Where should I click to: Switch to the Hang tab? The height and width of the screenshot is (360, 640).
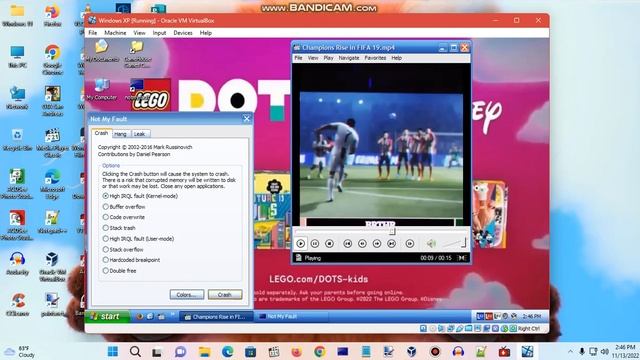pos(120,134)
